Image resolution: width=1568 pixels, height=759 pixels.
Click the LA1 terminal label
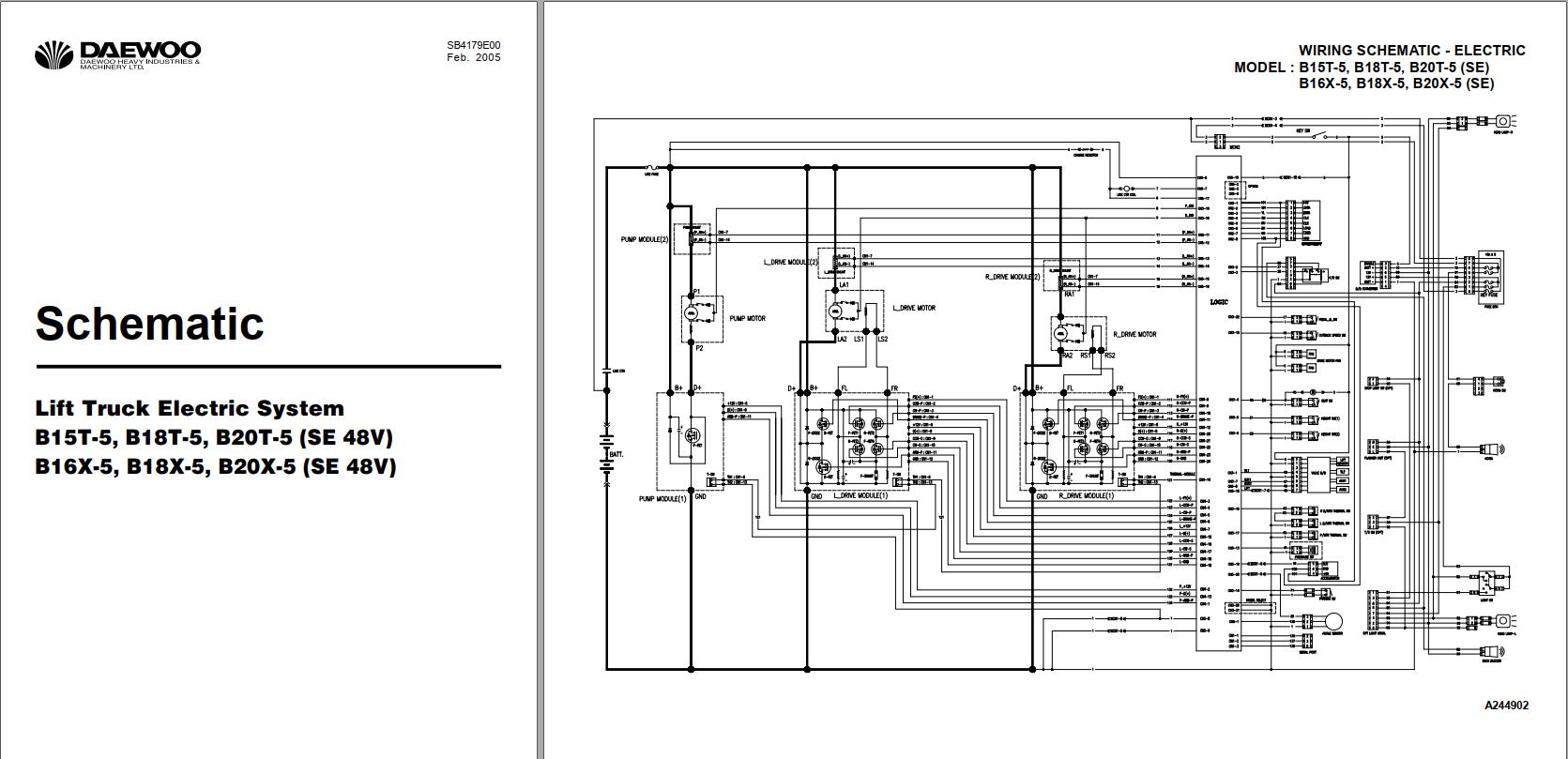point(844,284)
